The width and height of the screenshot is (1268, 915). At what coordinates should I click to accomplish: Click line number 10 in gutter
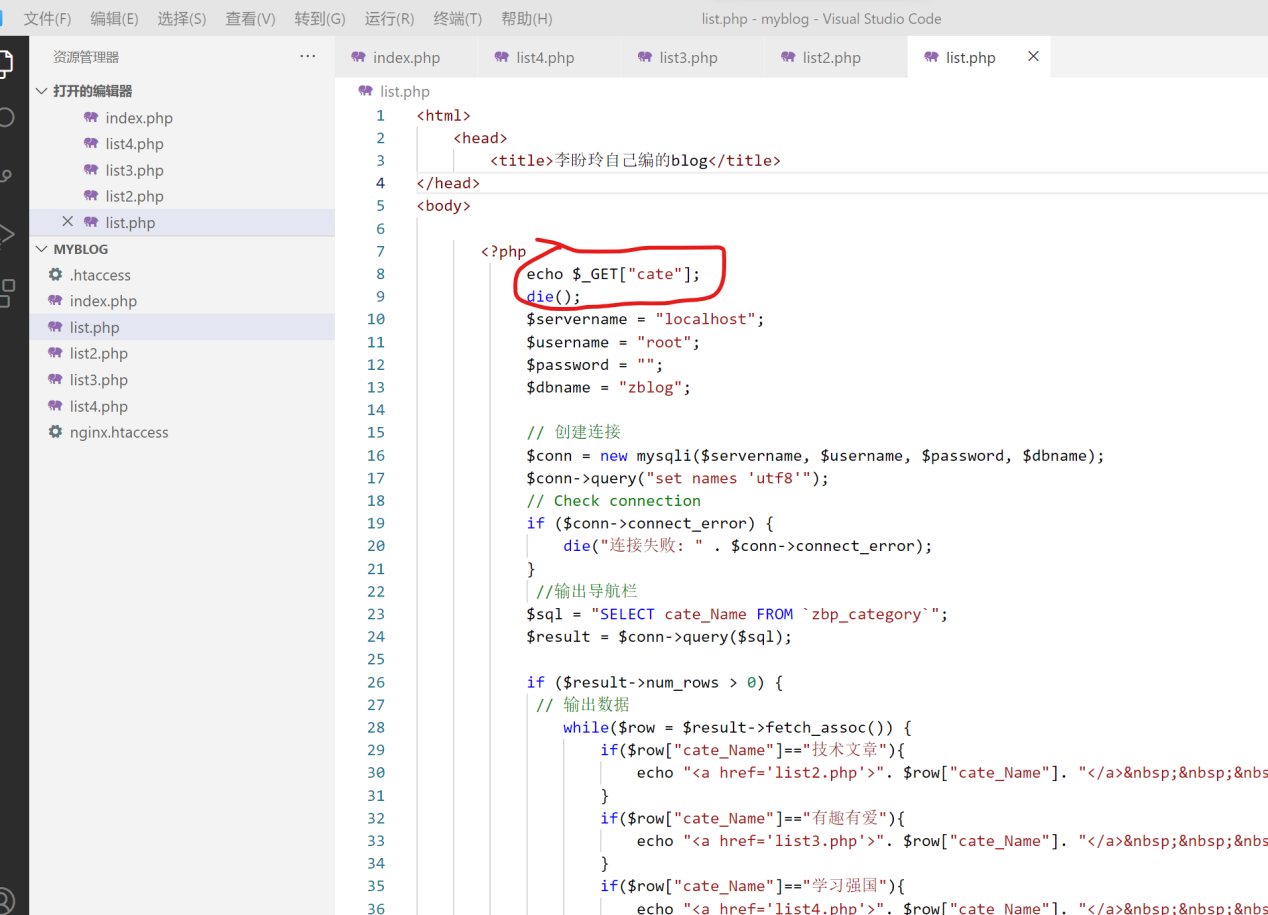pyautogui.click(x=375, y=319)
